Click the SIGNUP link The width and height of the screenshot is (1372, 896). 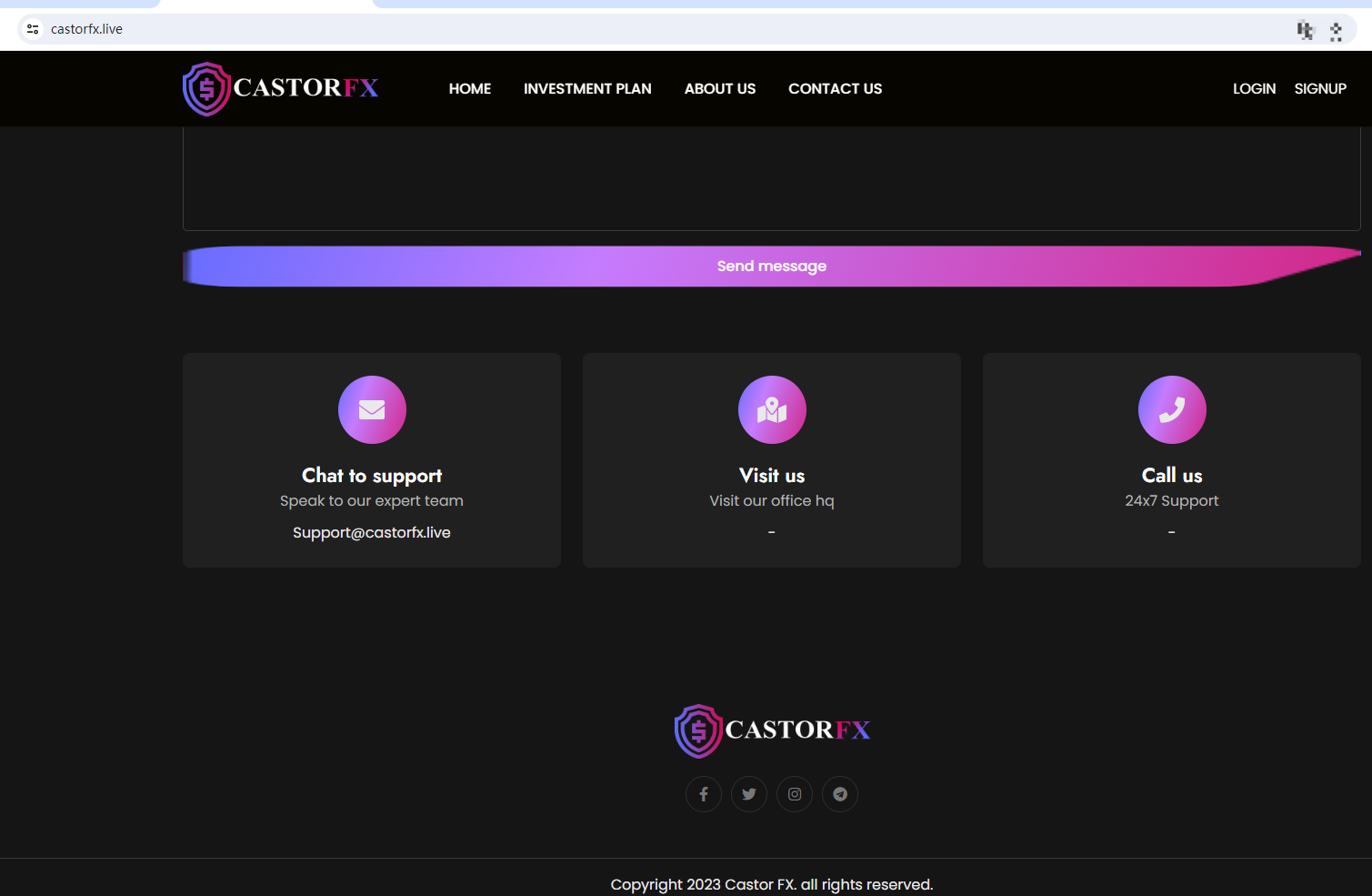pos(1320,88)
